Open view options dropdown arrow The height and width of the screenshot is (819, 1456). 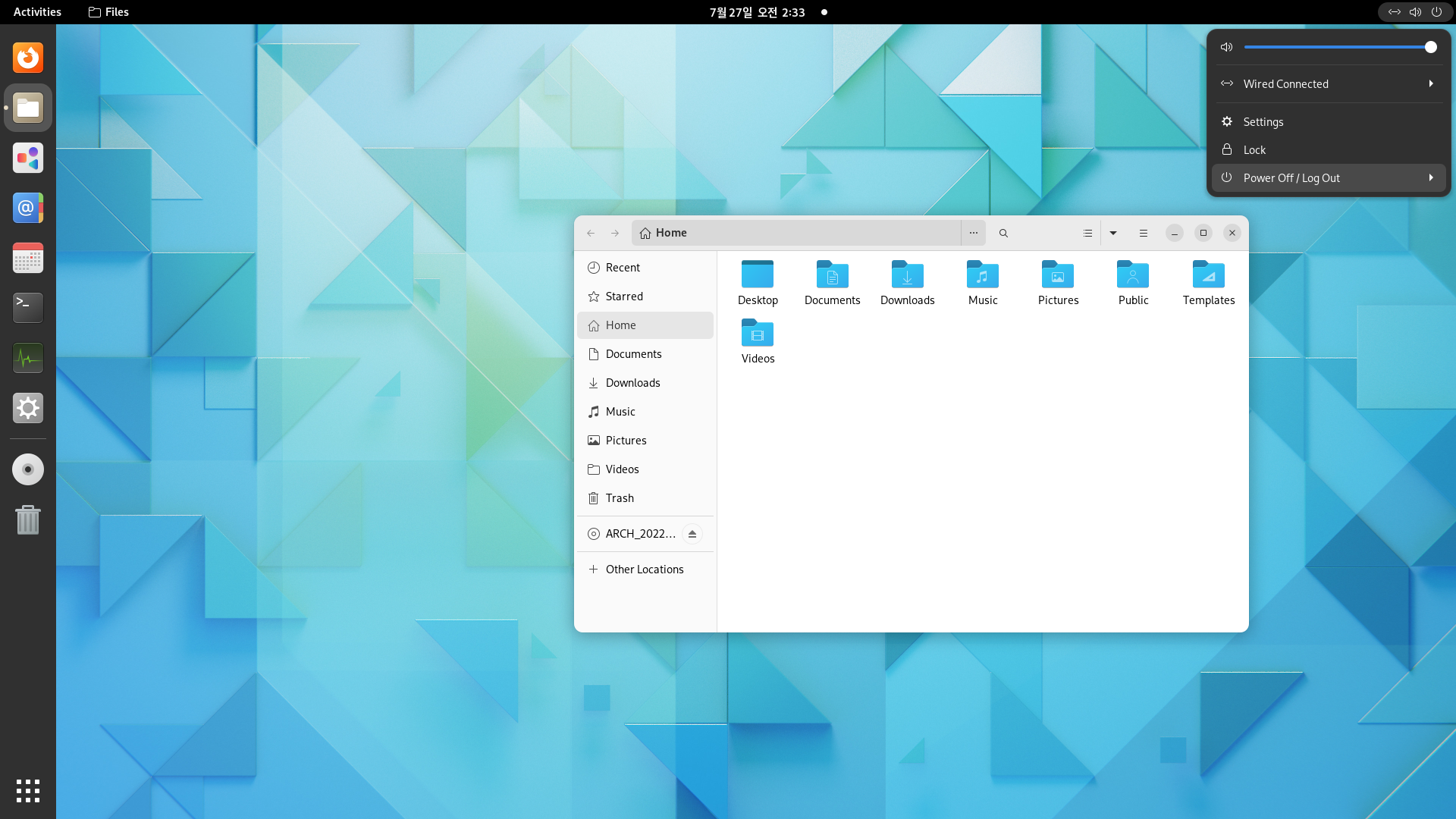coord(1113,233)
